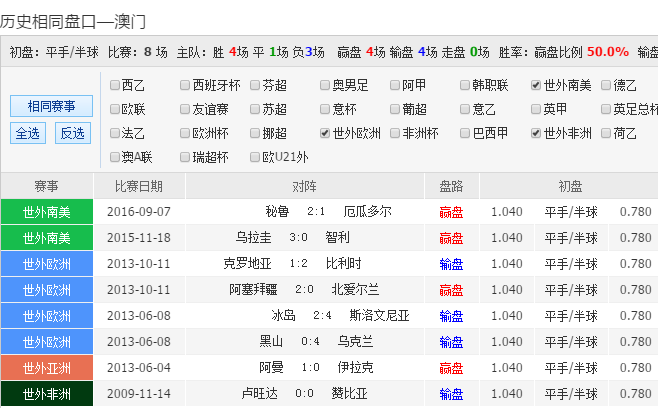This screenshot has width=658, height=408.
Task: Check the 欧联 checkbox
Action: tap(115, 109)
